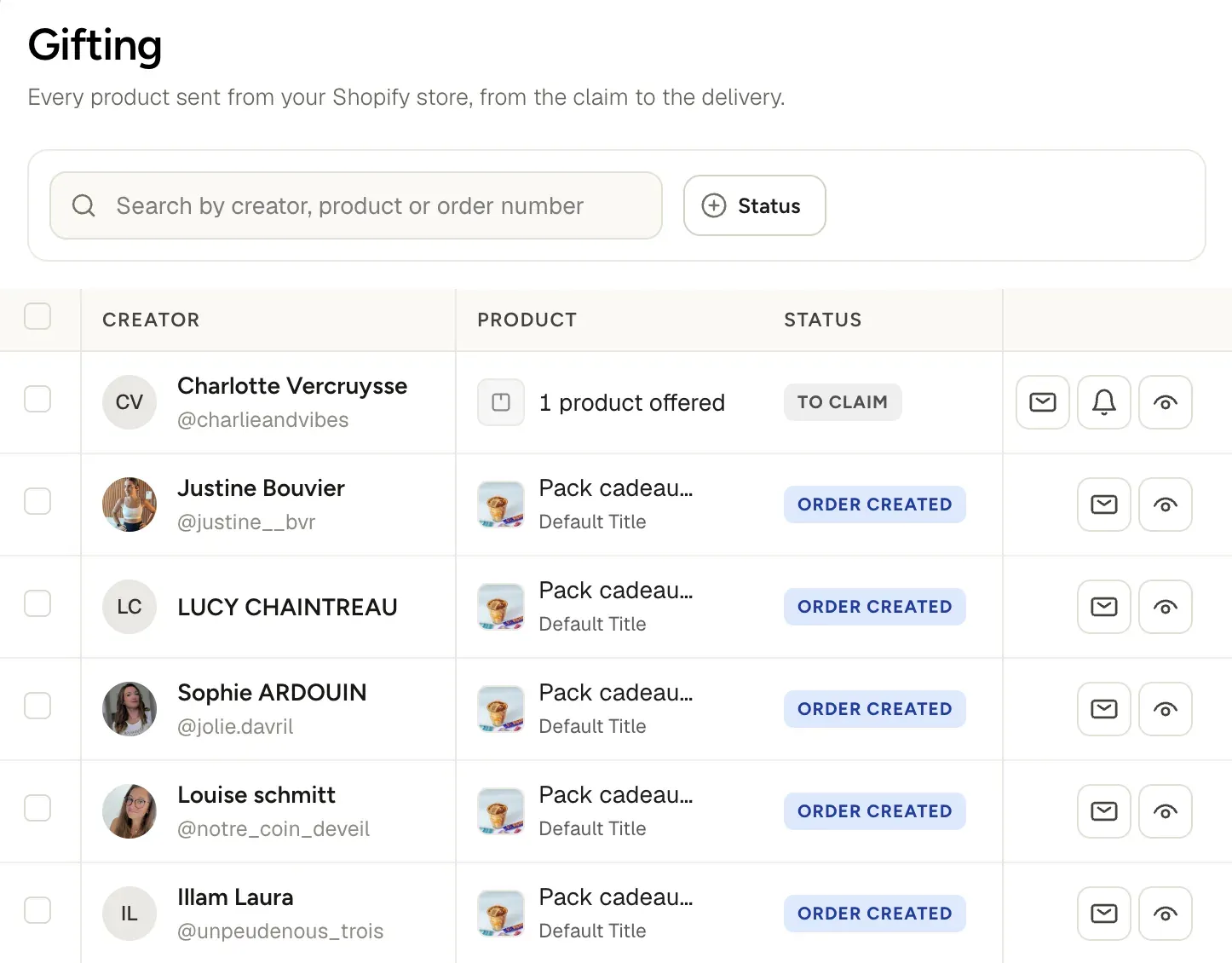1232x963 pixels.
Task: Open Sophie ARDOUIN's profile picture
Action: 130,709
